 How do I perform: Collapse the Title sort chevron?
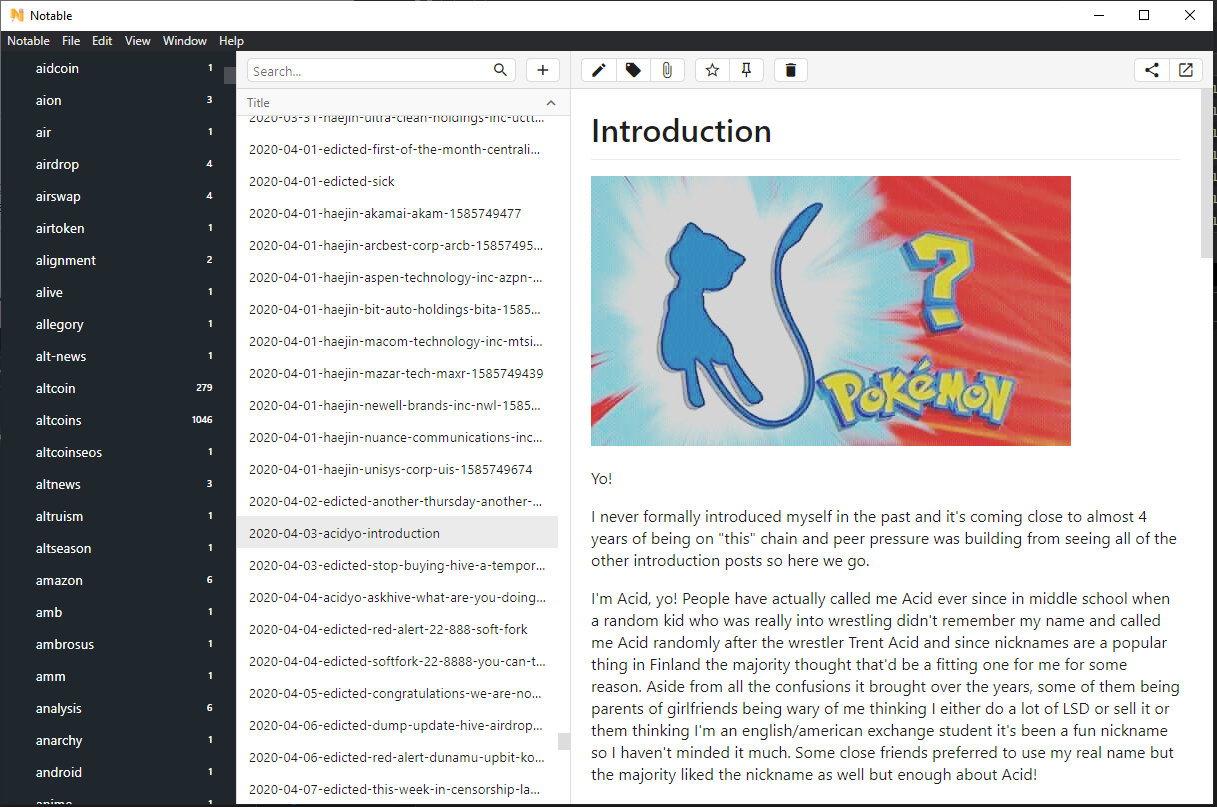[551, 102]
